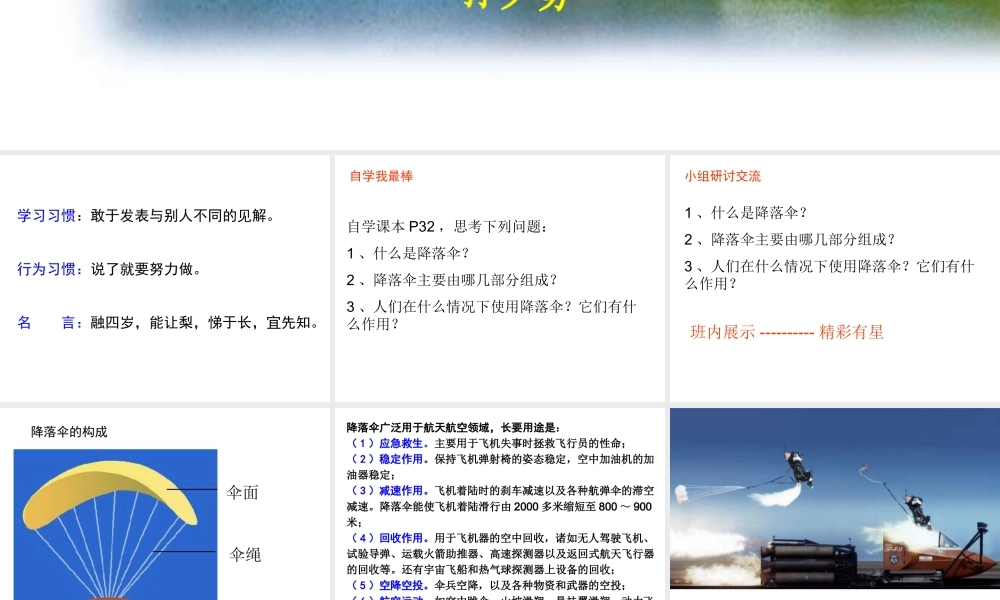This screenshot has width=1000, height=600.
Task: Click the 伞面 label on the diagram
Action: coord(243,492)
